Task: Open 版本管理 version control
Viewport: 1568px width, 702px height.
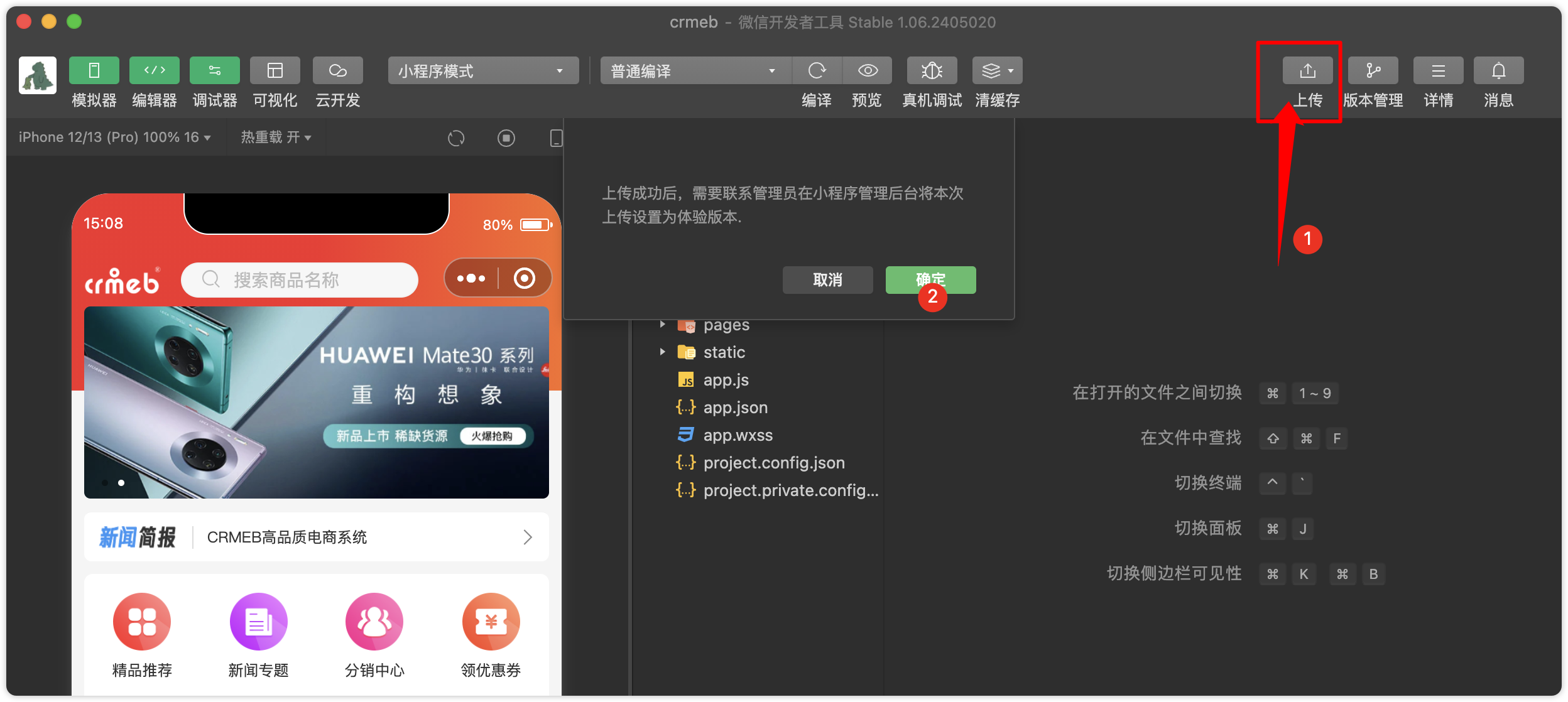Action: pyautogui.click(x=1373, y=70)
